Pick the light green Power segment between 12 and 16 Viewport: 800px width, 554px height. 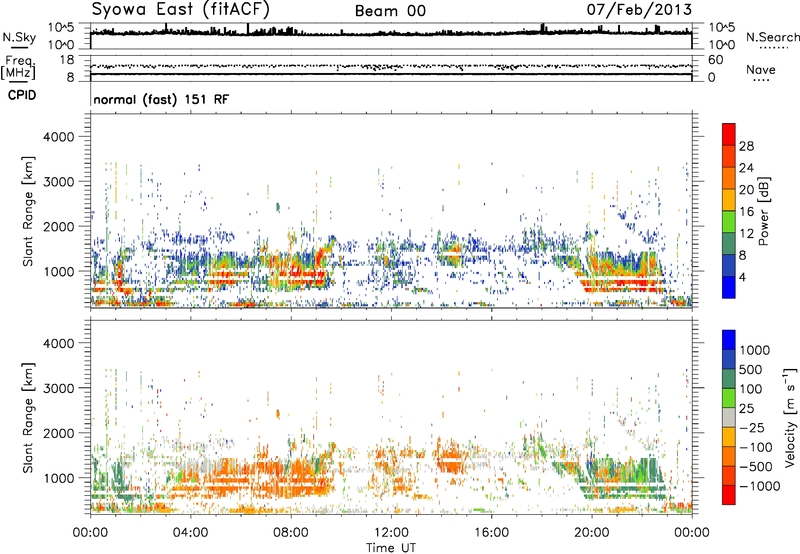[729, 222]
